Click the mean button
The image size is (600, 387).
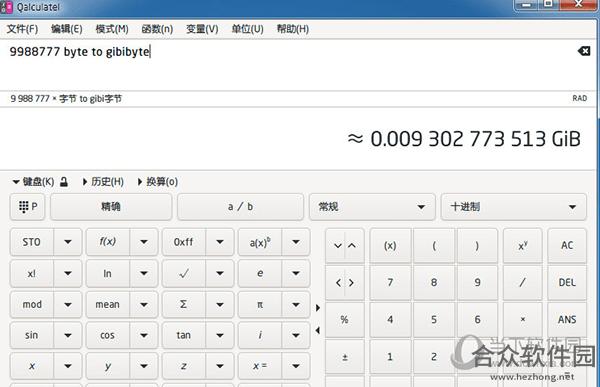pyautogui.click(x=108, y=304)
